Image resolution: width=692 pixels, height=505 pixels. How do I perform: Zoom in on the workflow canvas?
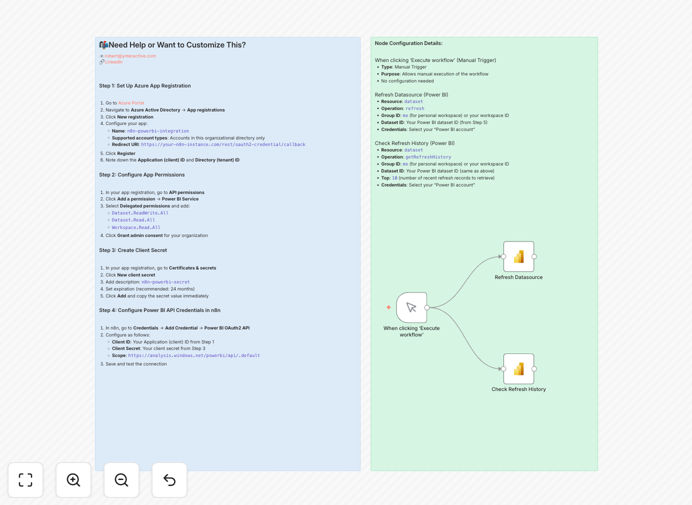(x=73, y=480)
